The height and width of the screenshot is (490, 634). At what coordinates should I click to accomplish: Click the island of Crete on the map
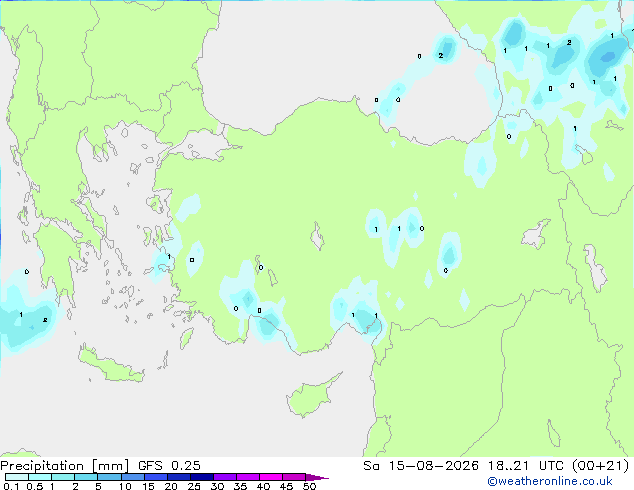pos(111,367)
